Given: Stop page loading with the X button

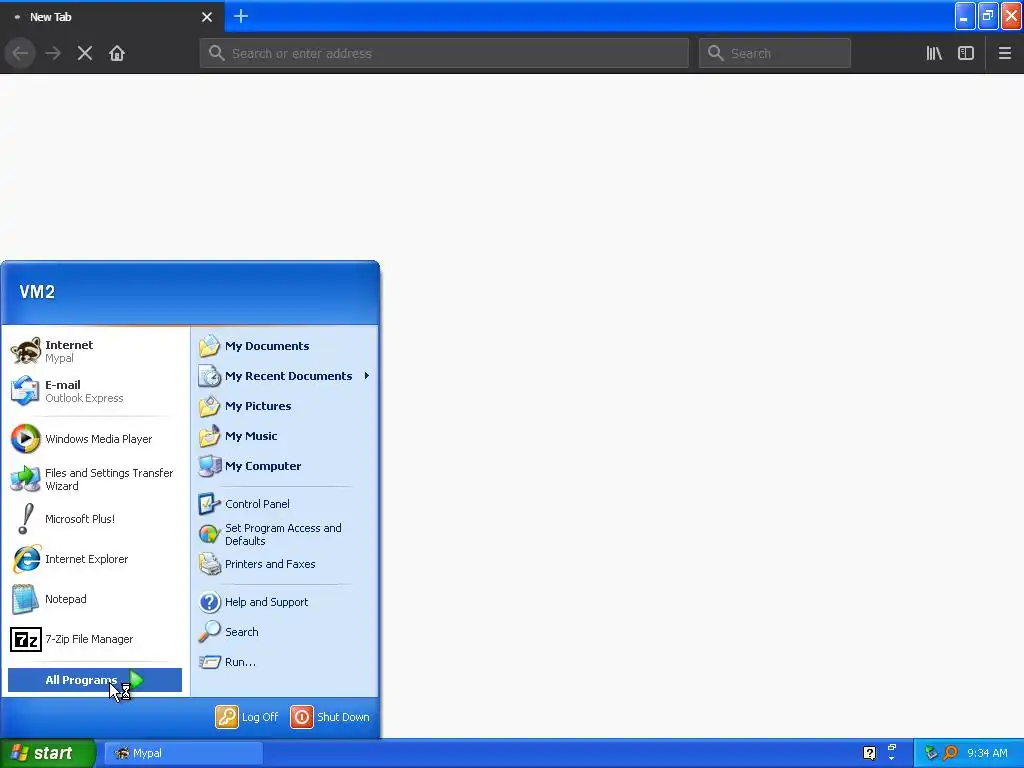Looking at the screenshot, I should click(x=85, y=53).
